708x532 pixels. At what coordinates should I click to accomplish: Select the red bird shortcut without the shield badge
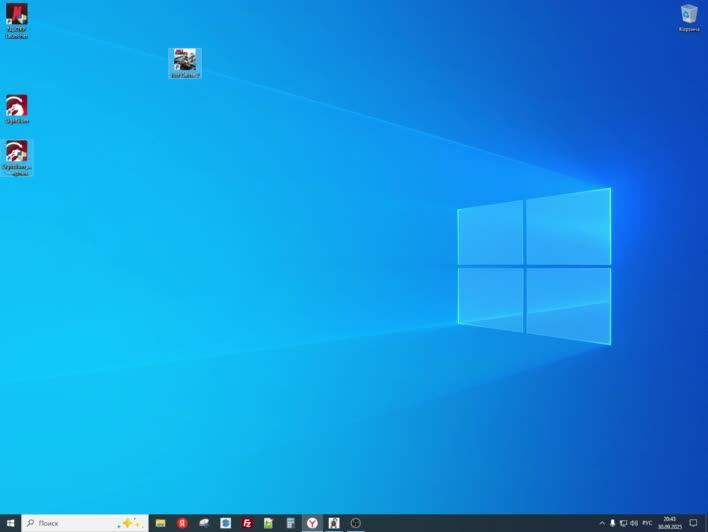pos(17,109)
